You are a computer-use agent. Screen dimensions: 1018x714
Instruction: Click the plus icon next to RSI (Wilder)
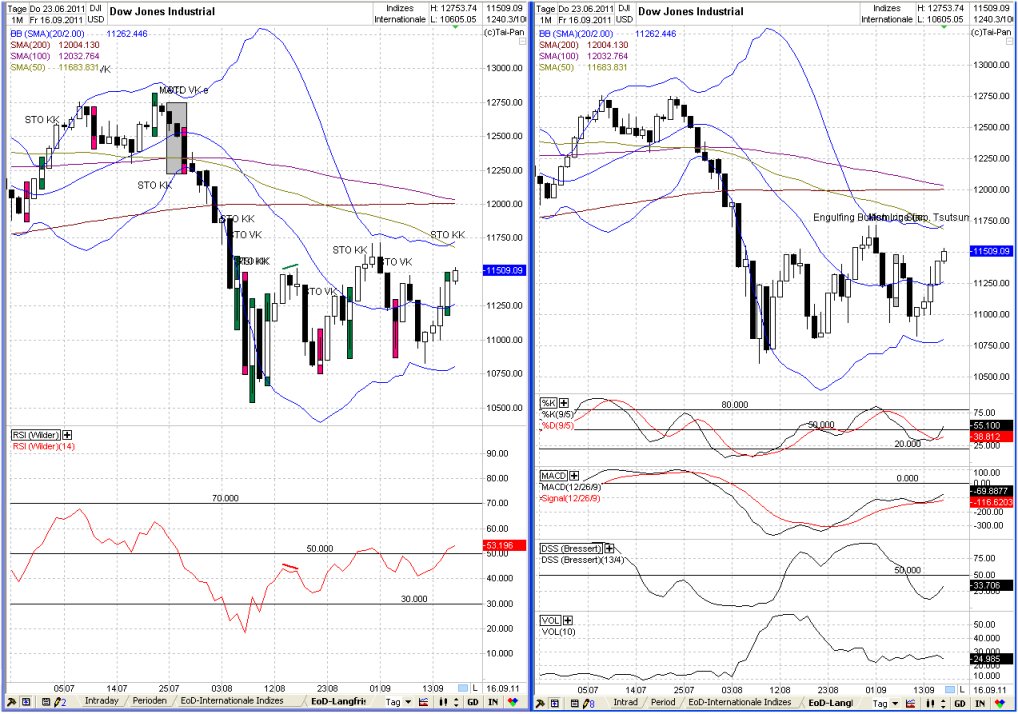point(66,435)
